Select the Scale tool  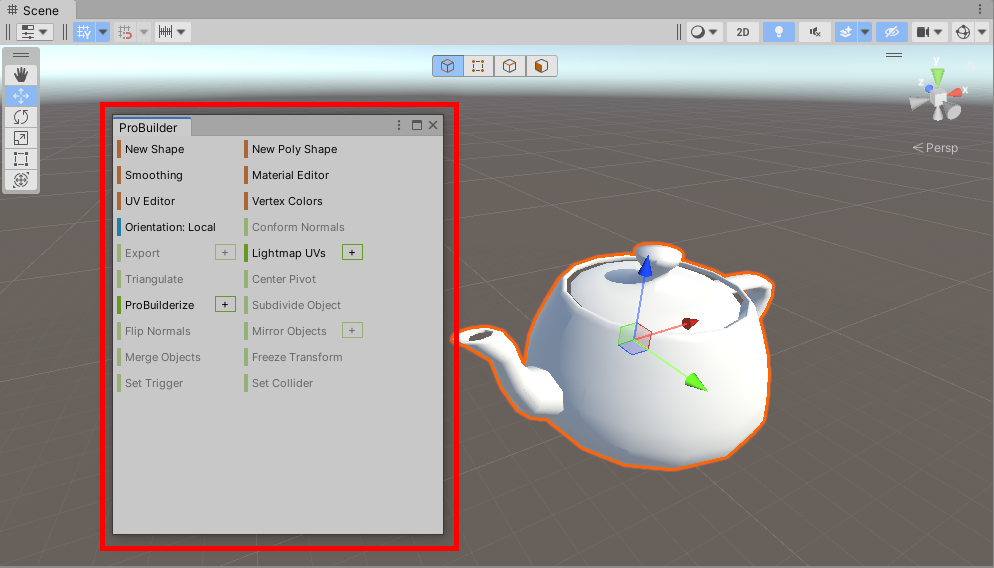tap(21, 138)
